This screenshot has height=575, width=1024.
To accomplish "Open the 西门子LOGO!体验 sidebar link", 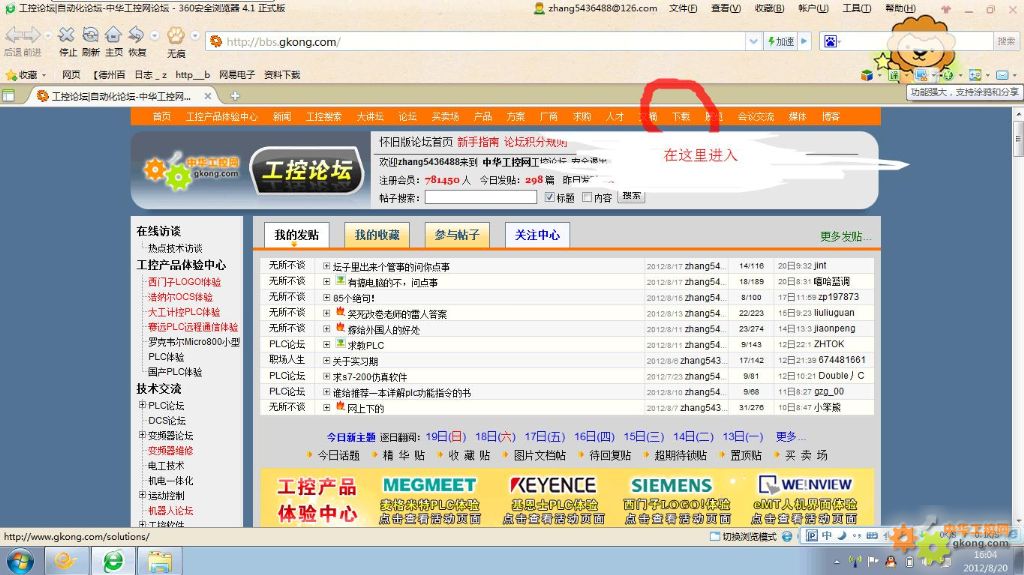I will click(184, 282).
